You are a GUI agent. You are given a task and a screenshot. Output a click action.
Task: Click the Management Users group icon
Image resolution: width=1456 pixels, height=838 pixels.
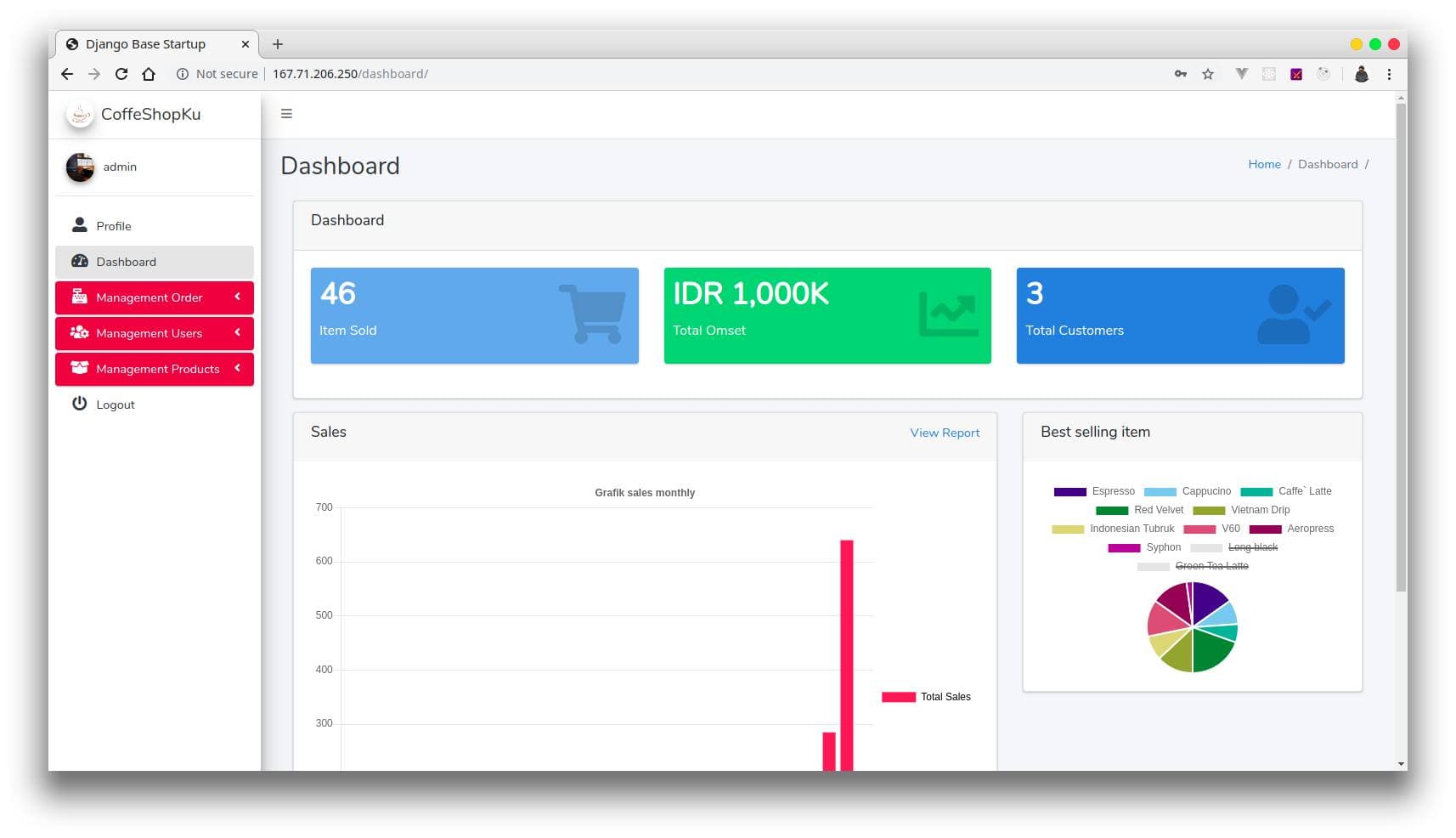(x=80, y=332)
